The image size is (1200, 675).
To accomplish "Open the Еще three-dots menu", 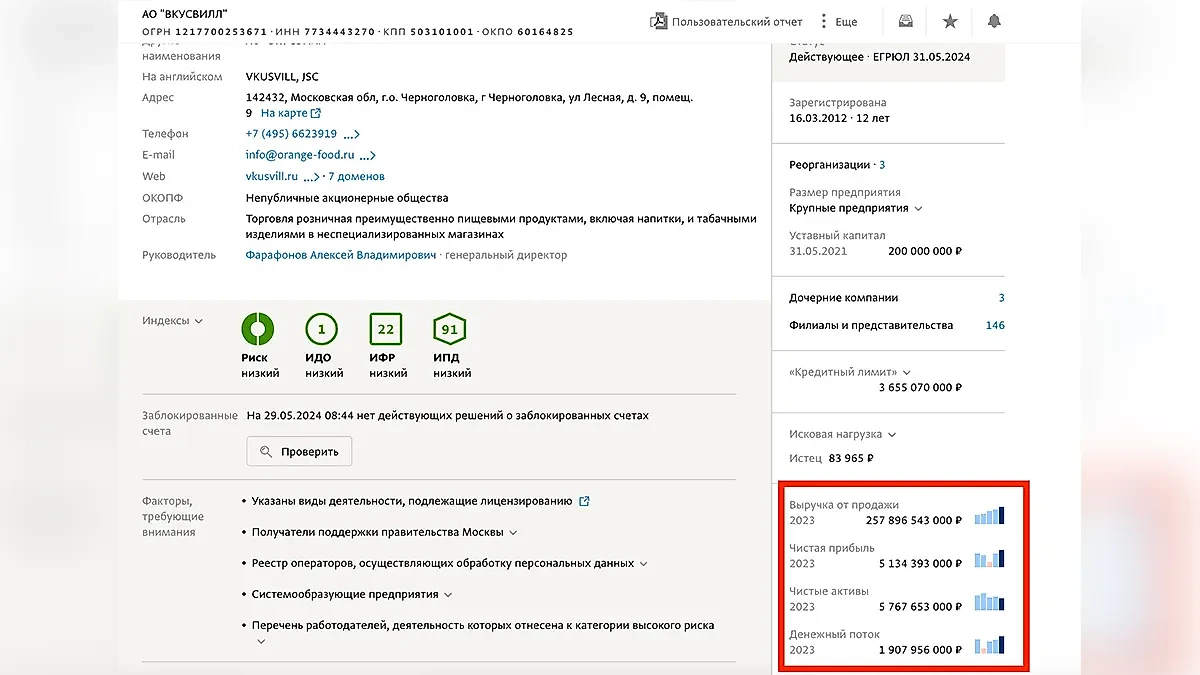I will click(824, 21).
